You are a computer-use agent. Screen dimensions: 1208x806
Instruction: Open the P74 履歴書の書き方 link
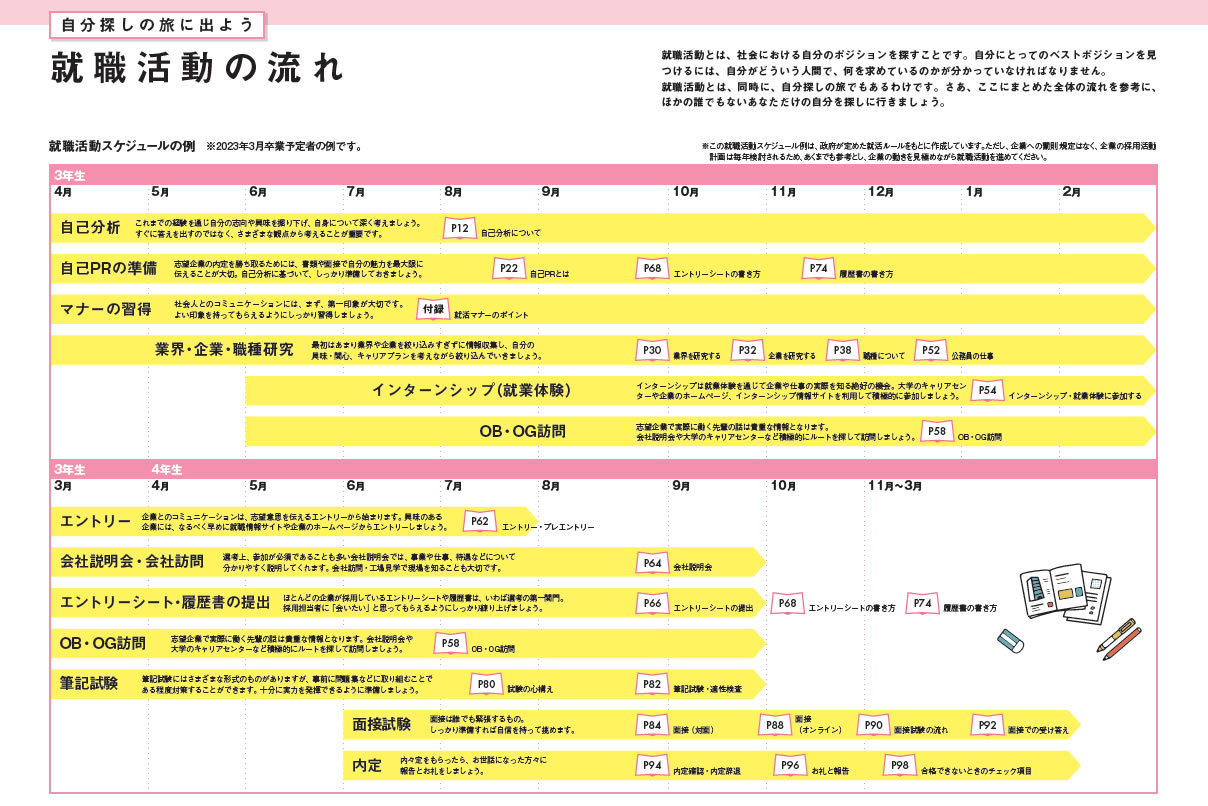coord(816,267)
